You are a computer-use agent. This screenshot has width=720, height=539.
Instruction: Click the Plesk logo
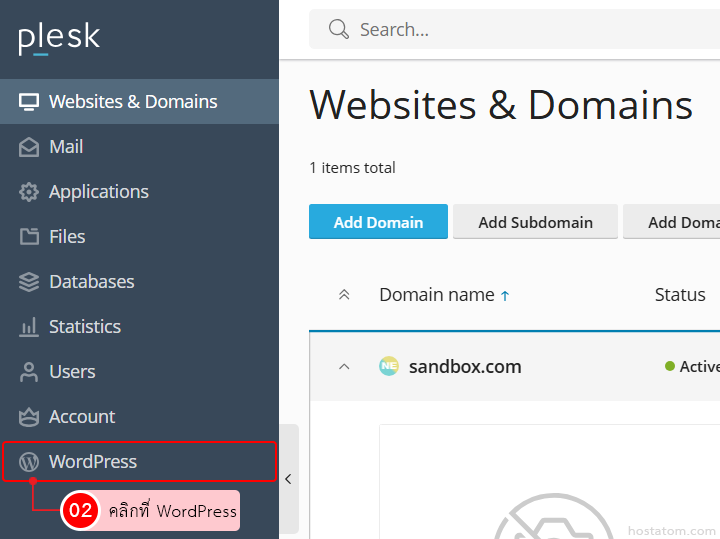59,38
